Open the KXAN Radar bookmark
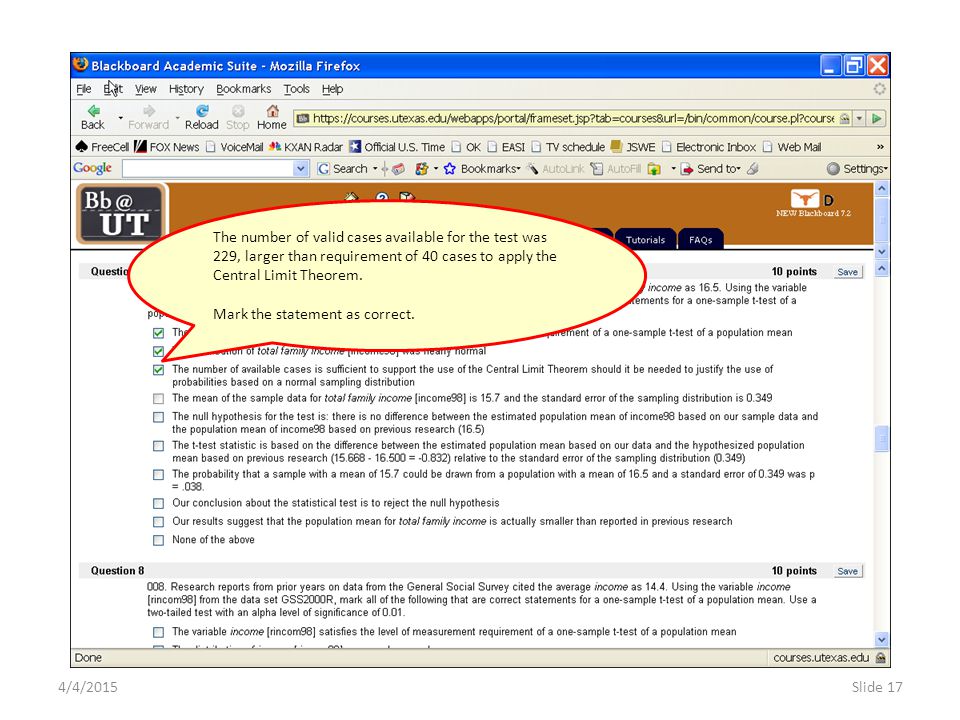960x720 pixels. pyautogui.click(x=306, y=147)
